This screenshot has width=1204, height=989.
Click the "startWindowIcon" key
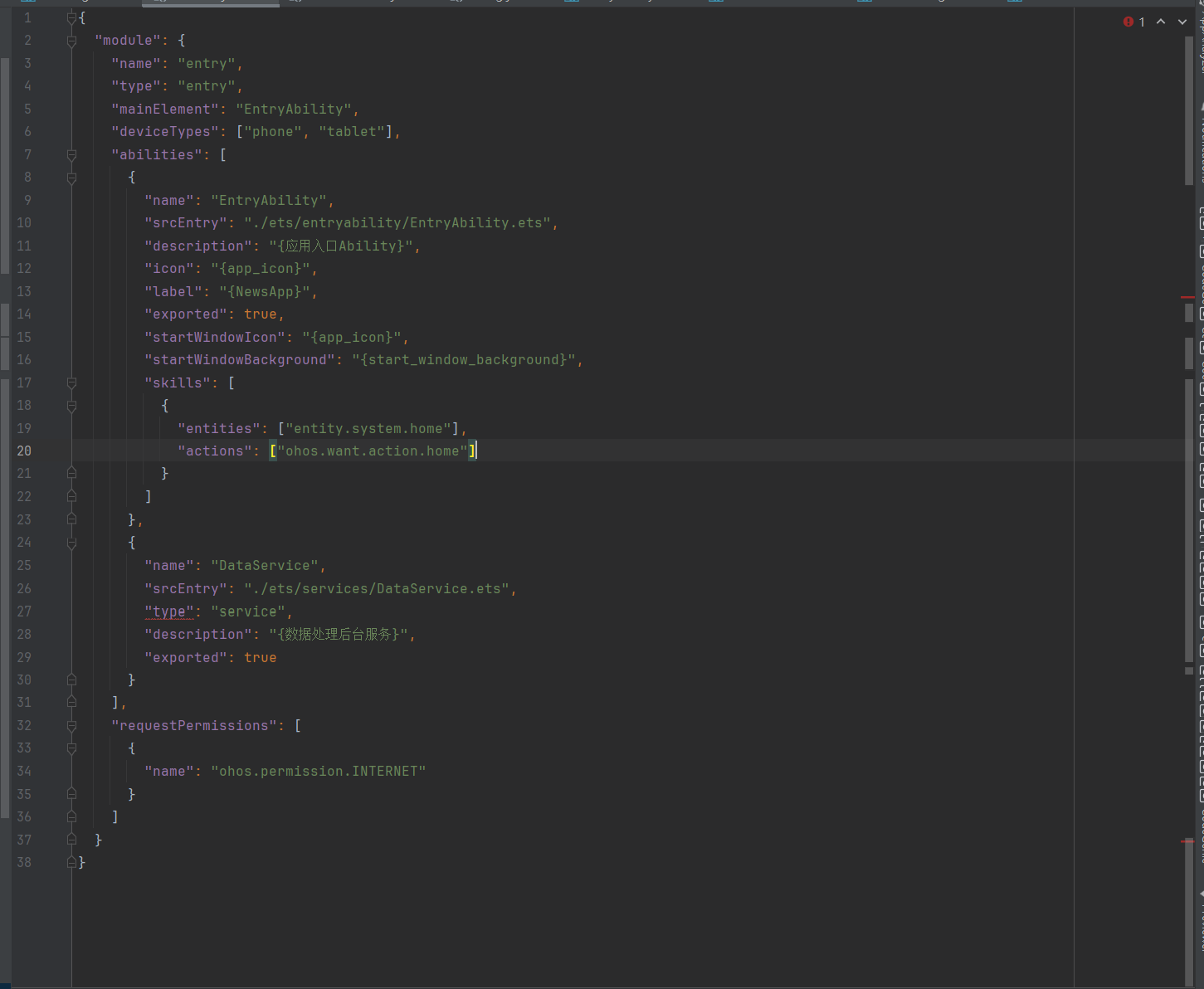(x=215, y=338)
